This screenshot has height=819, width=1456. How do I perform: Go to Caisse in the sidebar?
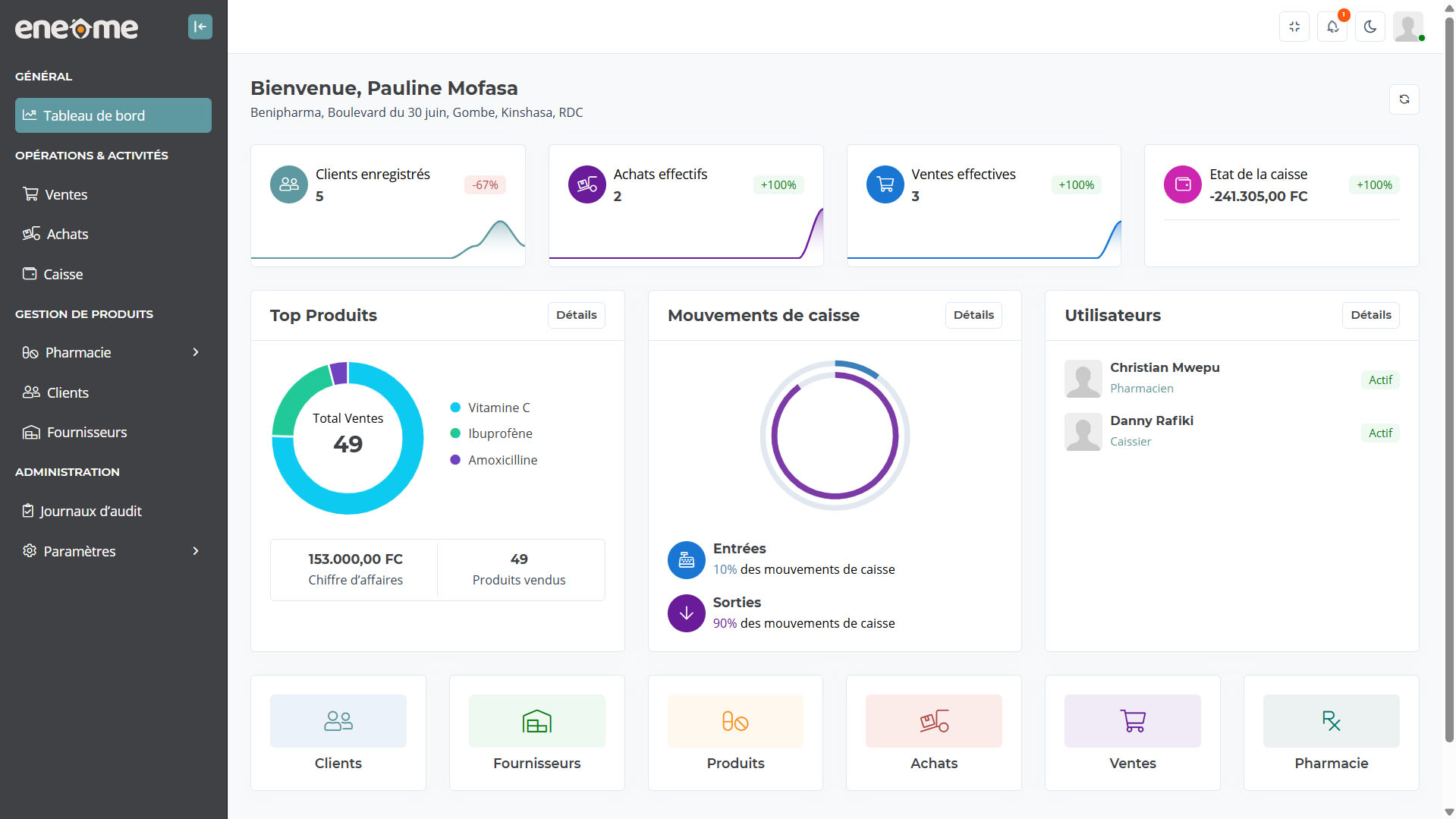pyautogui.click(x=63, y=275)
